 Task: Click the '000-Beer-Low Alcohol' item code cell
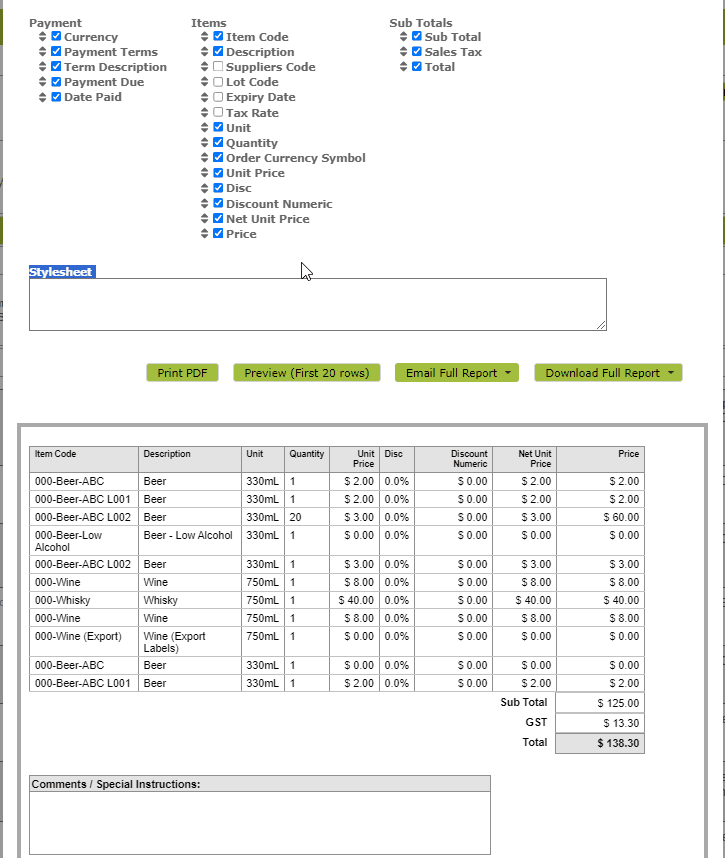click(84, 541)
